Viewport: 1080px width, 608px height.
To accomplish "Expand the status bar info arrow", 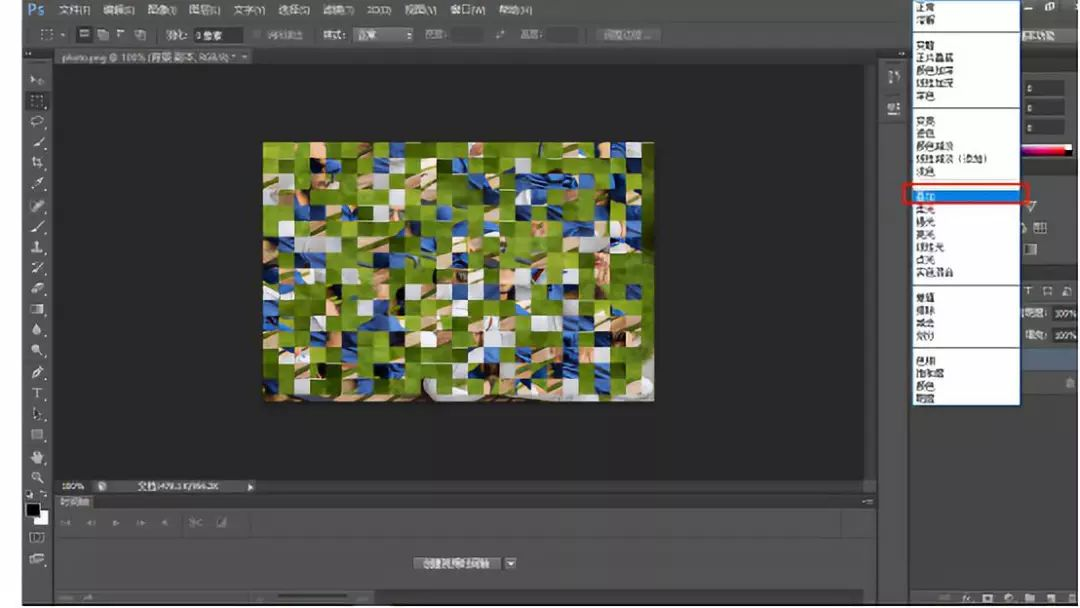I will [250, 487].
